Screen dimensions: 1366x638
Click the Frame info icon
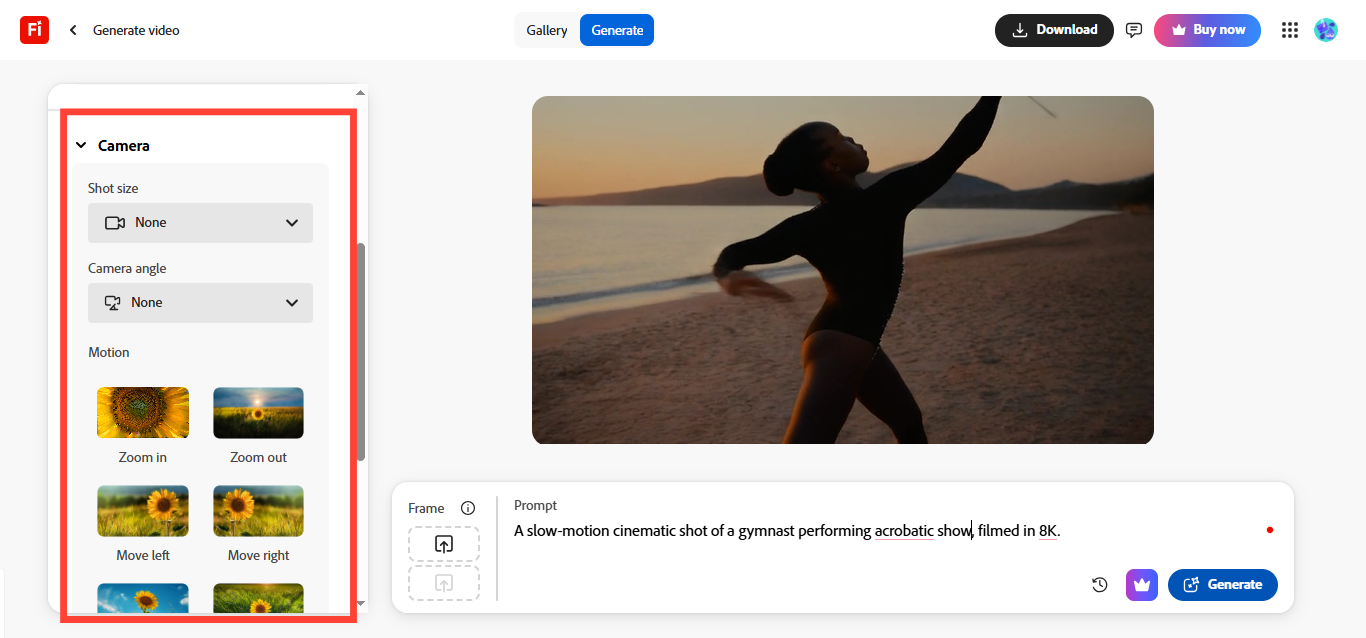468,507
